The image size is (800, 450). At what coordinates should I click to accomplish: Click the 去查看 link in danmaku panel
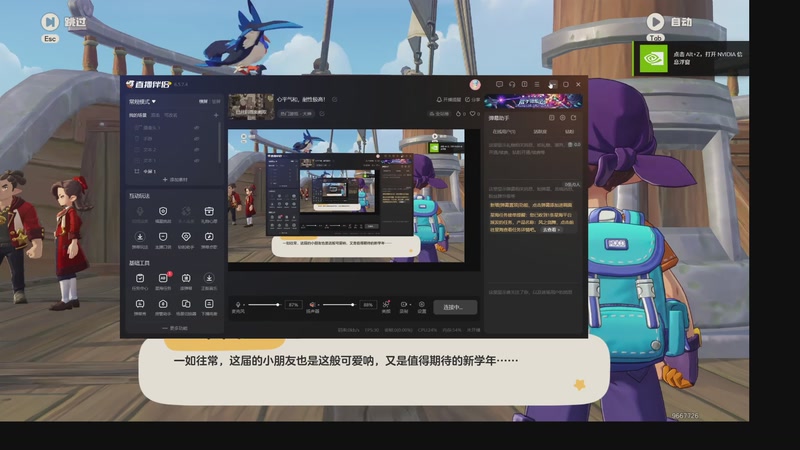pos(552,230)
